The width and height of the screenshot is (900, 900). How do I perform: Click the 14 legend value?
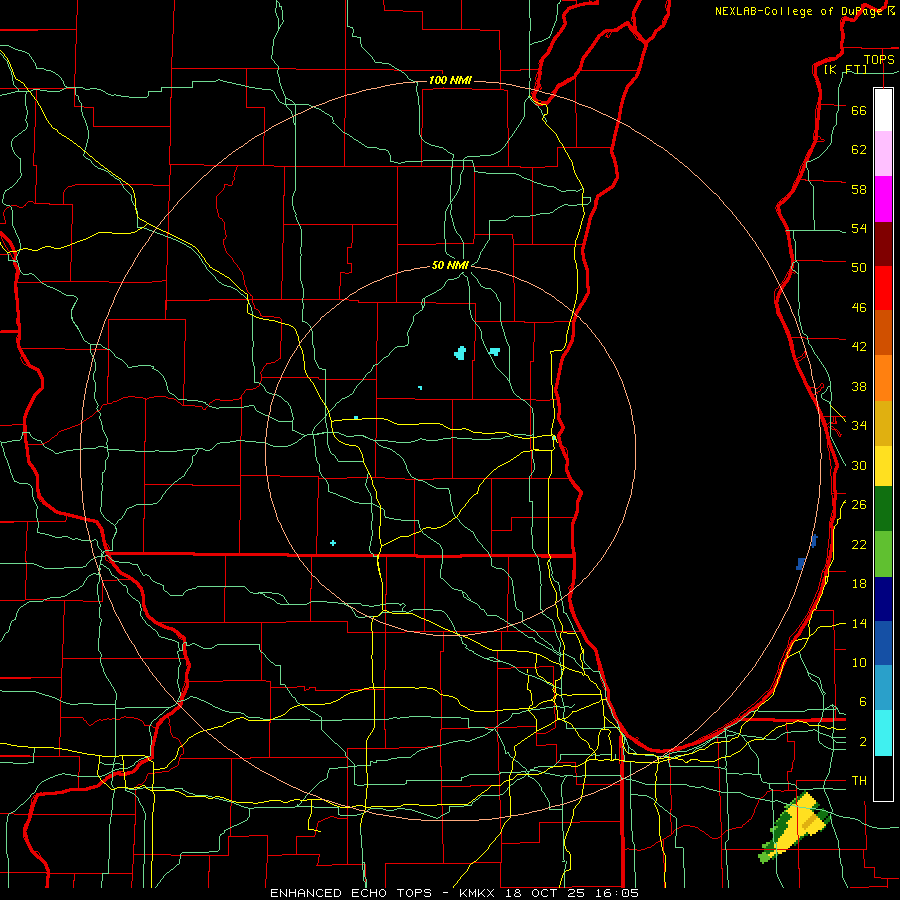coord(859,623)
